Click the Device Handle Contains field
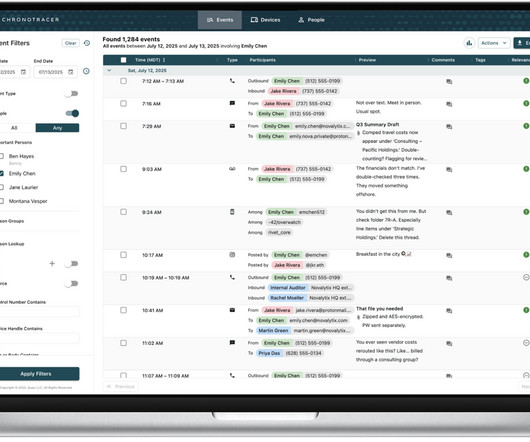Screen dimensions: 530x442 pyautogui.click(x=39, y=338)
